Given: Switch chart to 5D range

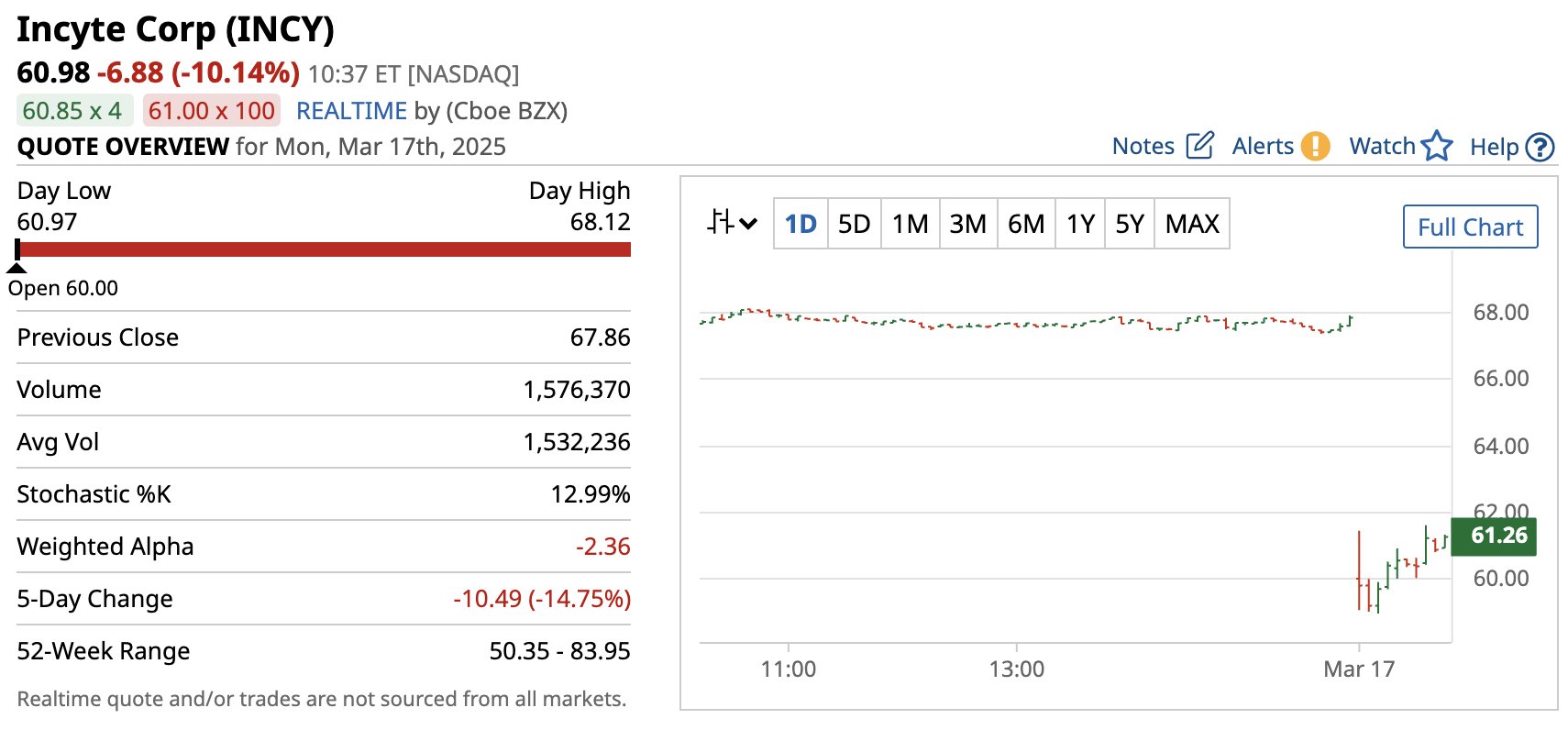Looking at the screenshot, I should click(x=854, y=224).
